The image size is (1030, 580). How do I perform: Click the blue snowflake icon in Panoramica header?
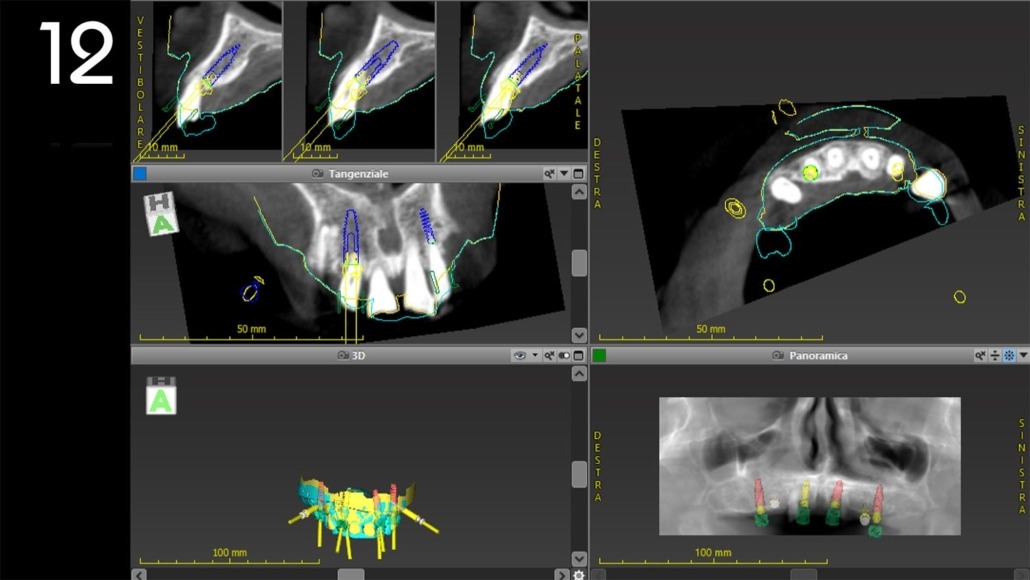tap(1009, 355)
